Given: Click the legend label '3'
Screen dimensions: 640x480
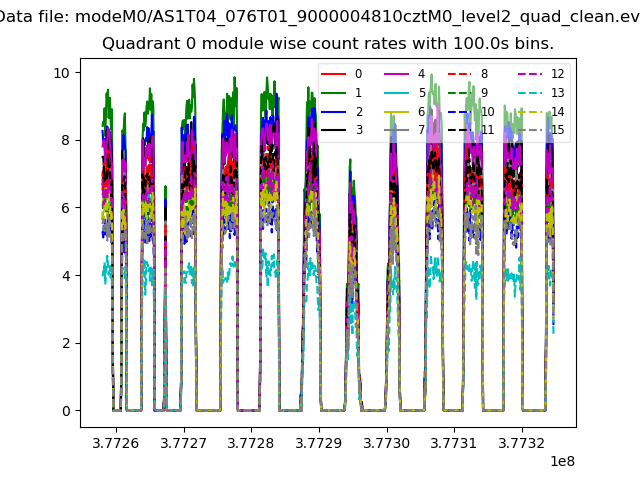Looking at the screenshot, I should click(x=359, y=130).
